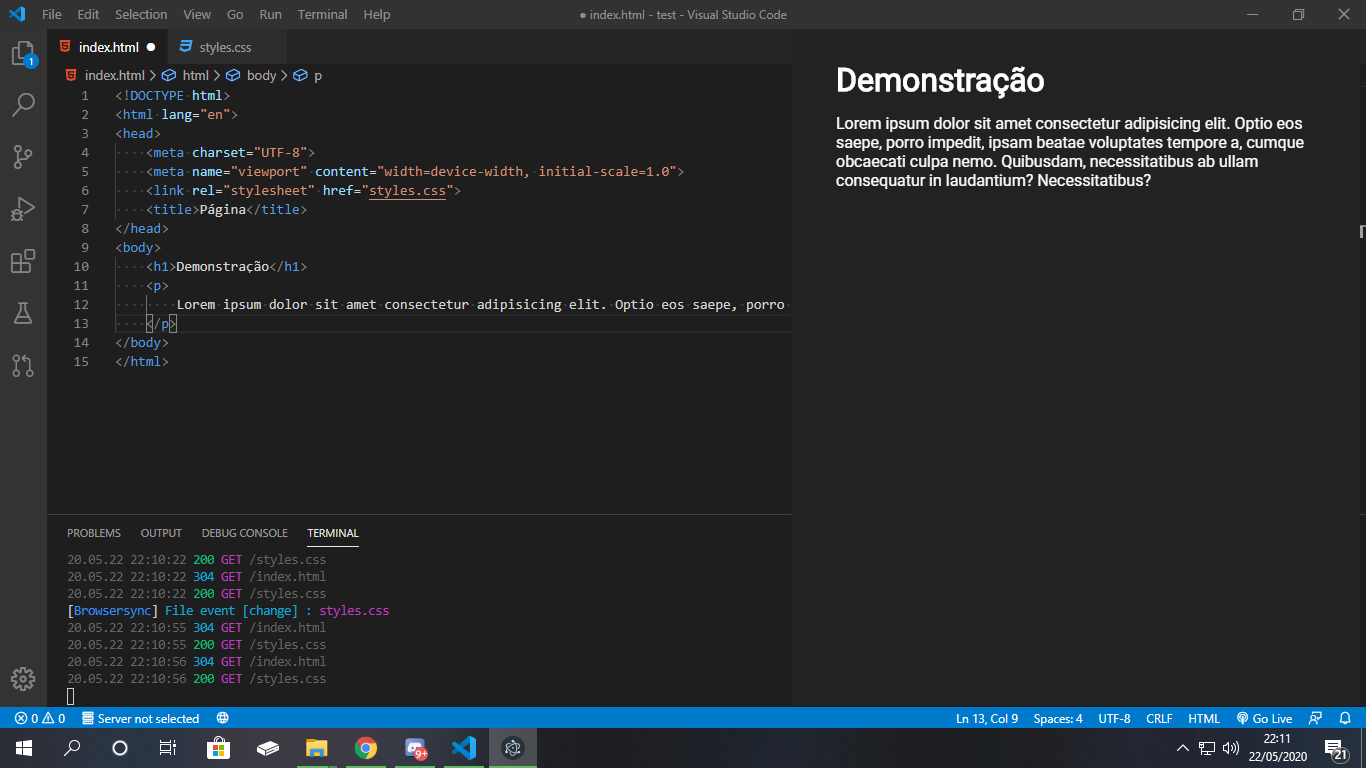Change language mode from HTML in status bar
1366x768 pixels.
[x=1204, y=718]
